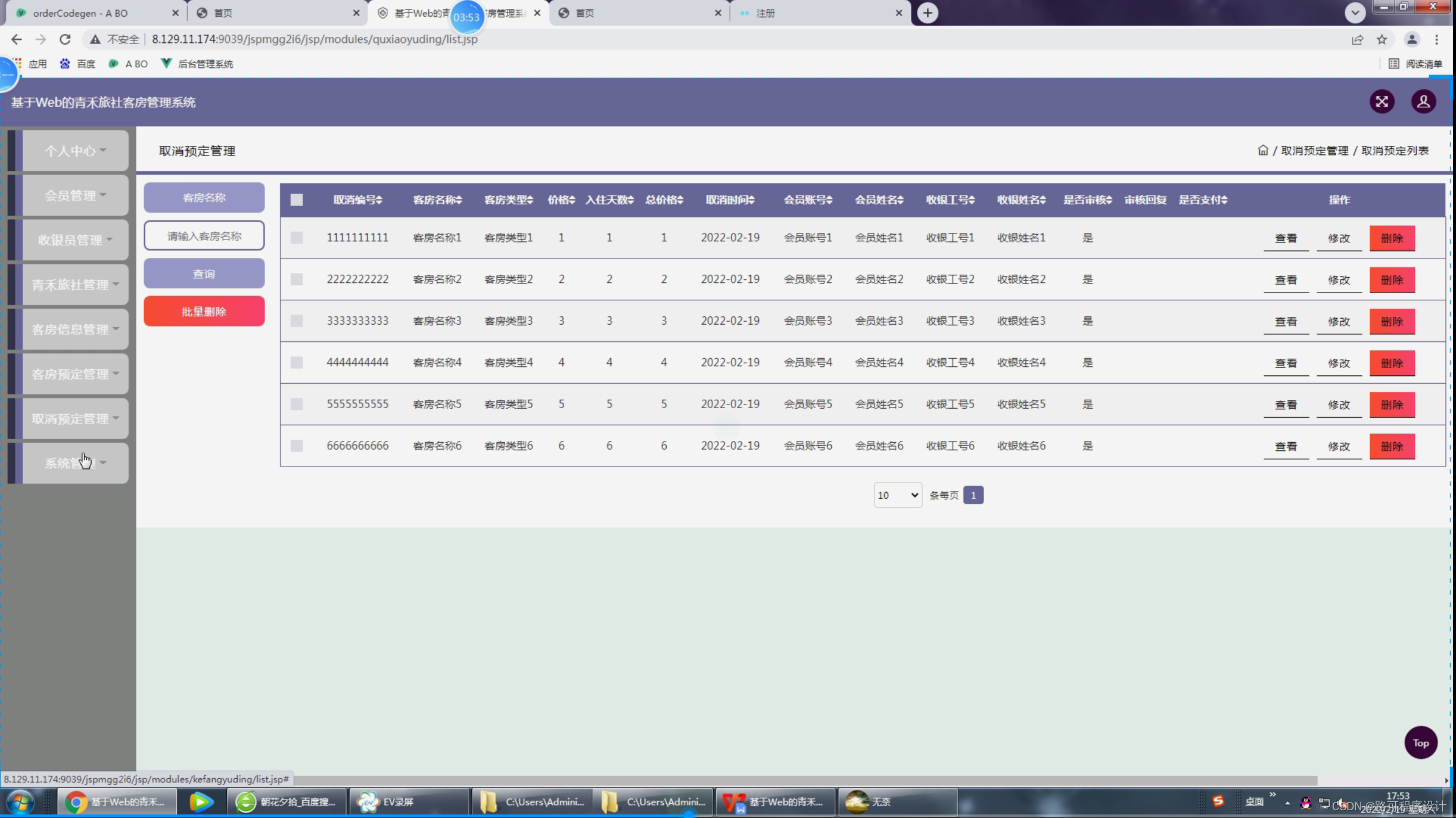Bookmark this page with star icon
1456x818 pixels.
(x=1382, y=39)
